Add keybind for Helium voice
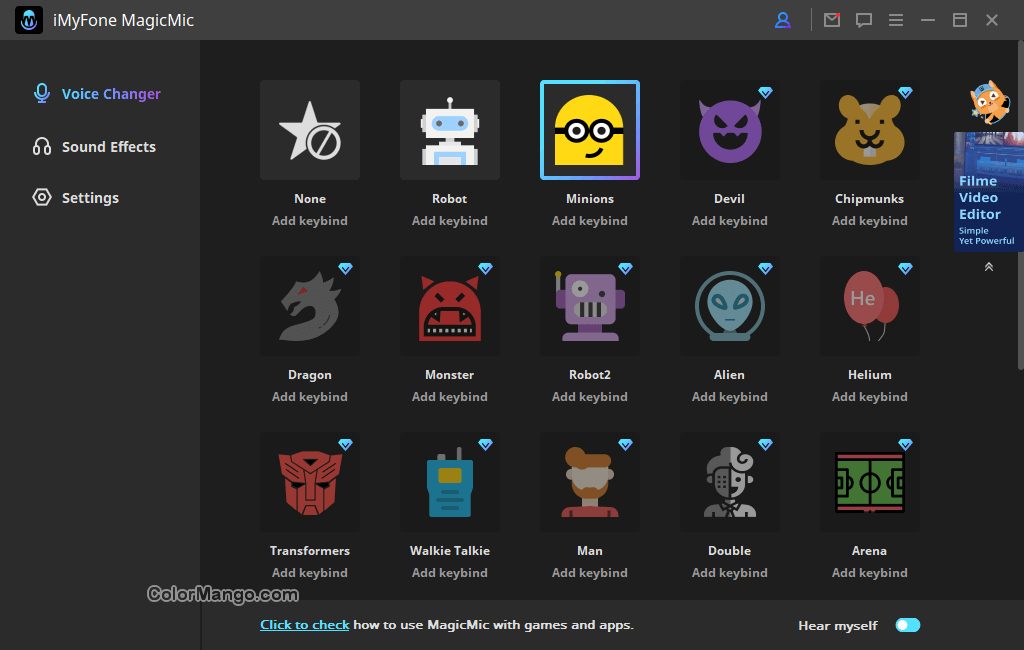 [x=870, y=397]
